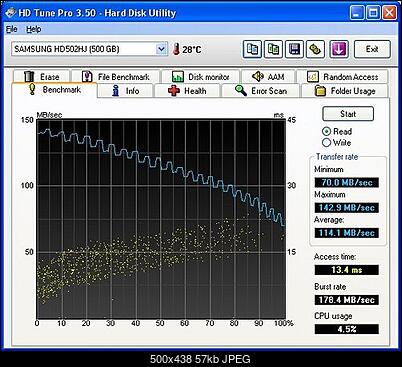Click the 28°C temperature reading
Screen dimensions: 402x367
pyautogui.click(x=192, y=50)
